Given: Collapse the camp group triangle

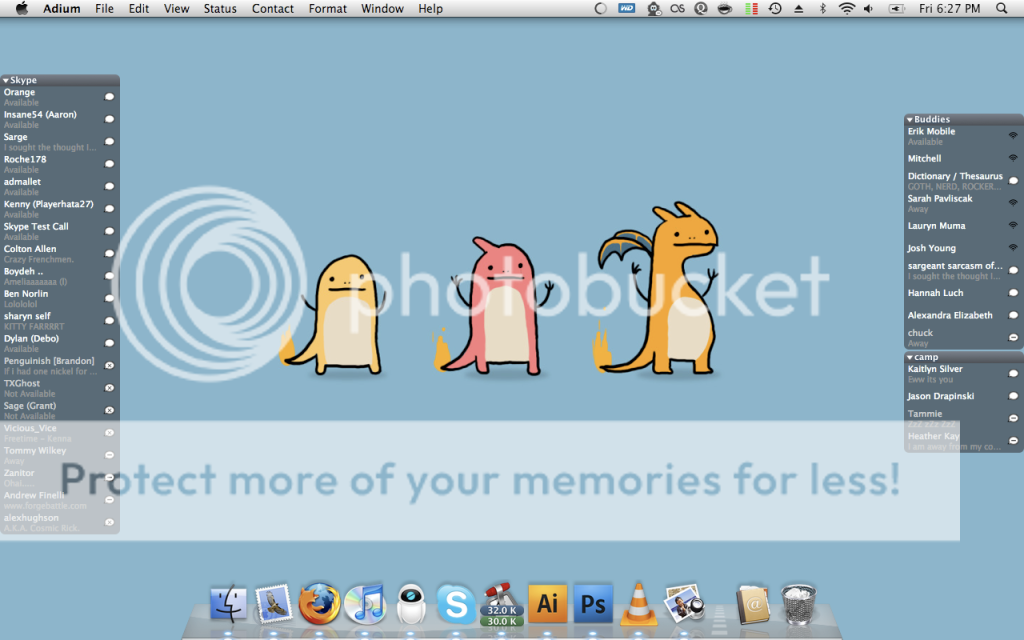Looking at the screenshot, I should point(910,357).
